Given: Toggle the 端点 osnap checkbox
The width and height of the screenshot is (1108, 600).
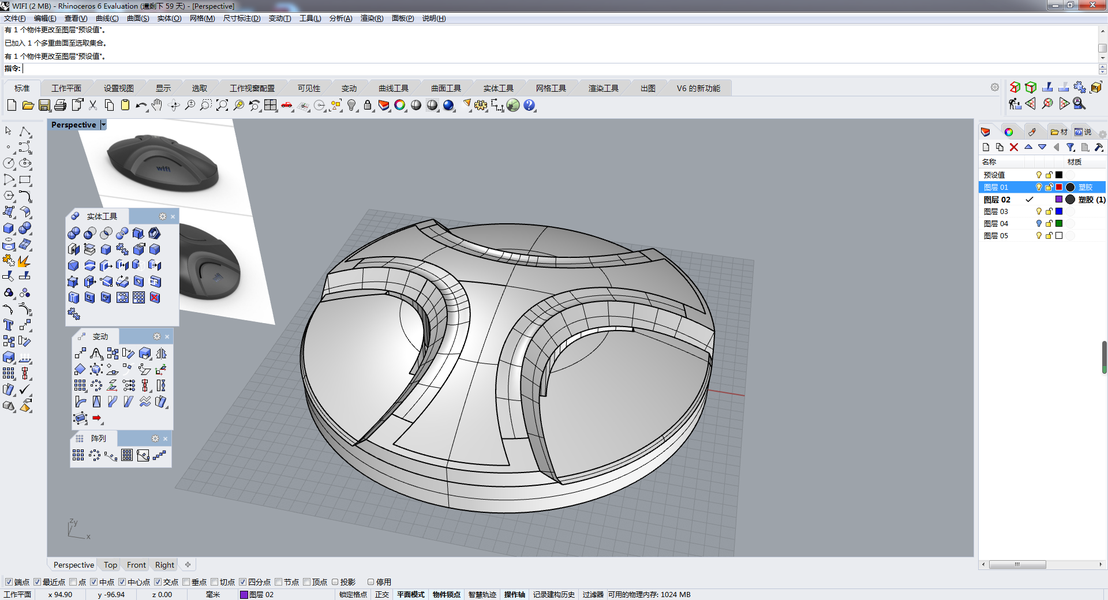Looking at the screenshot, I should tap(9, 582).
